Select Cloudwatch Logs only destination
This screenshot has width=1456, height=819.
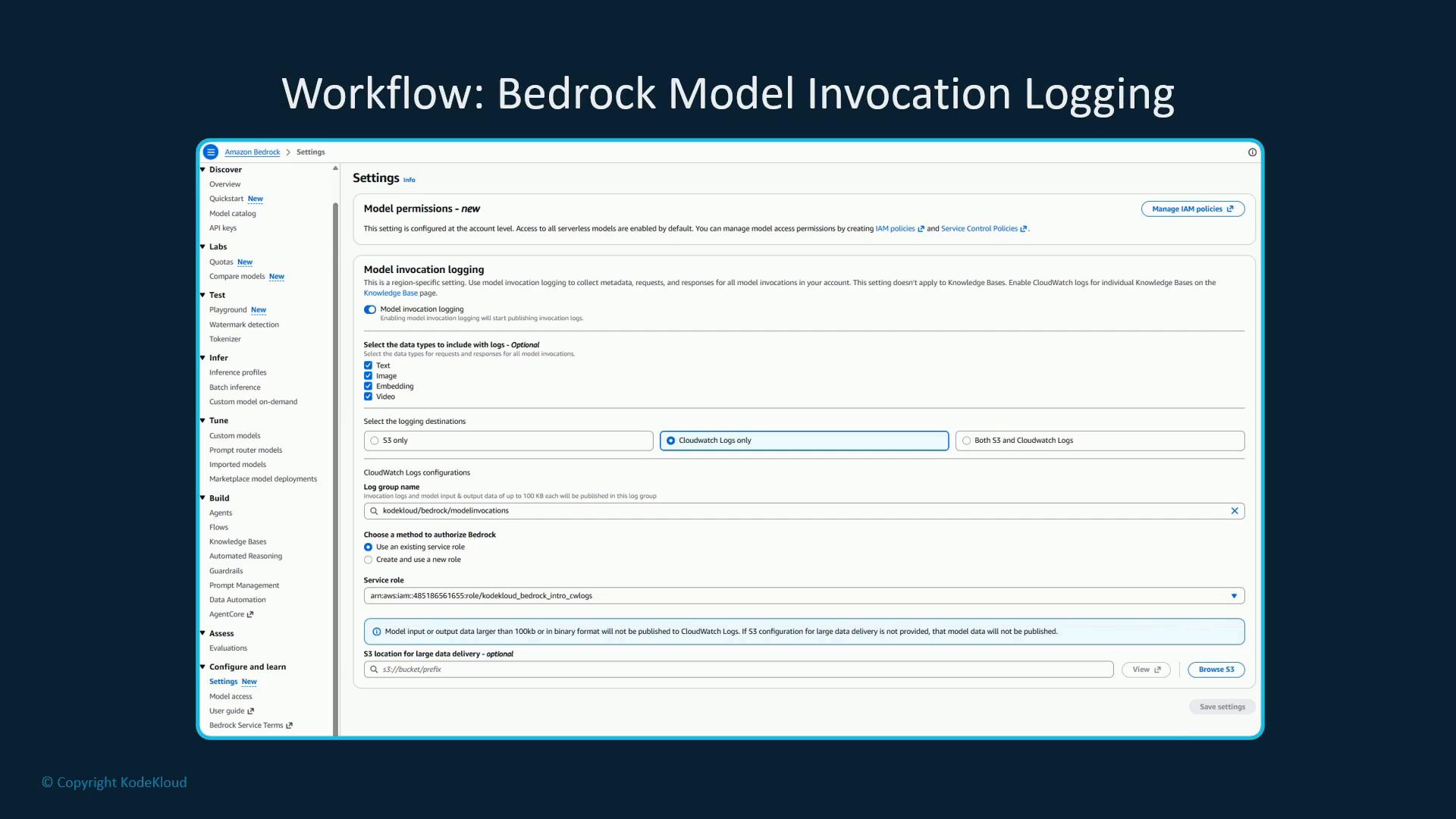[x=804, y=441]
